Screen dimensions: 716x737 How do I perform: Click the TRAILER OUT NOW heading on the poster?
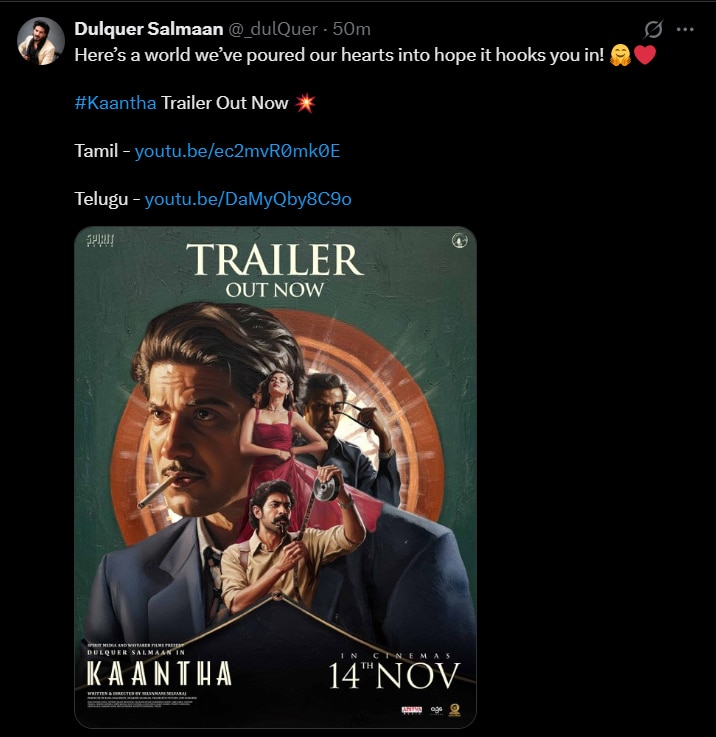tap(275, 270)
